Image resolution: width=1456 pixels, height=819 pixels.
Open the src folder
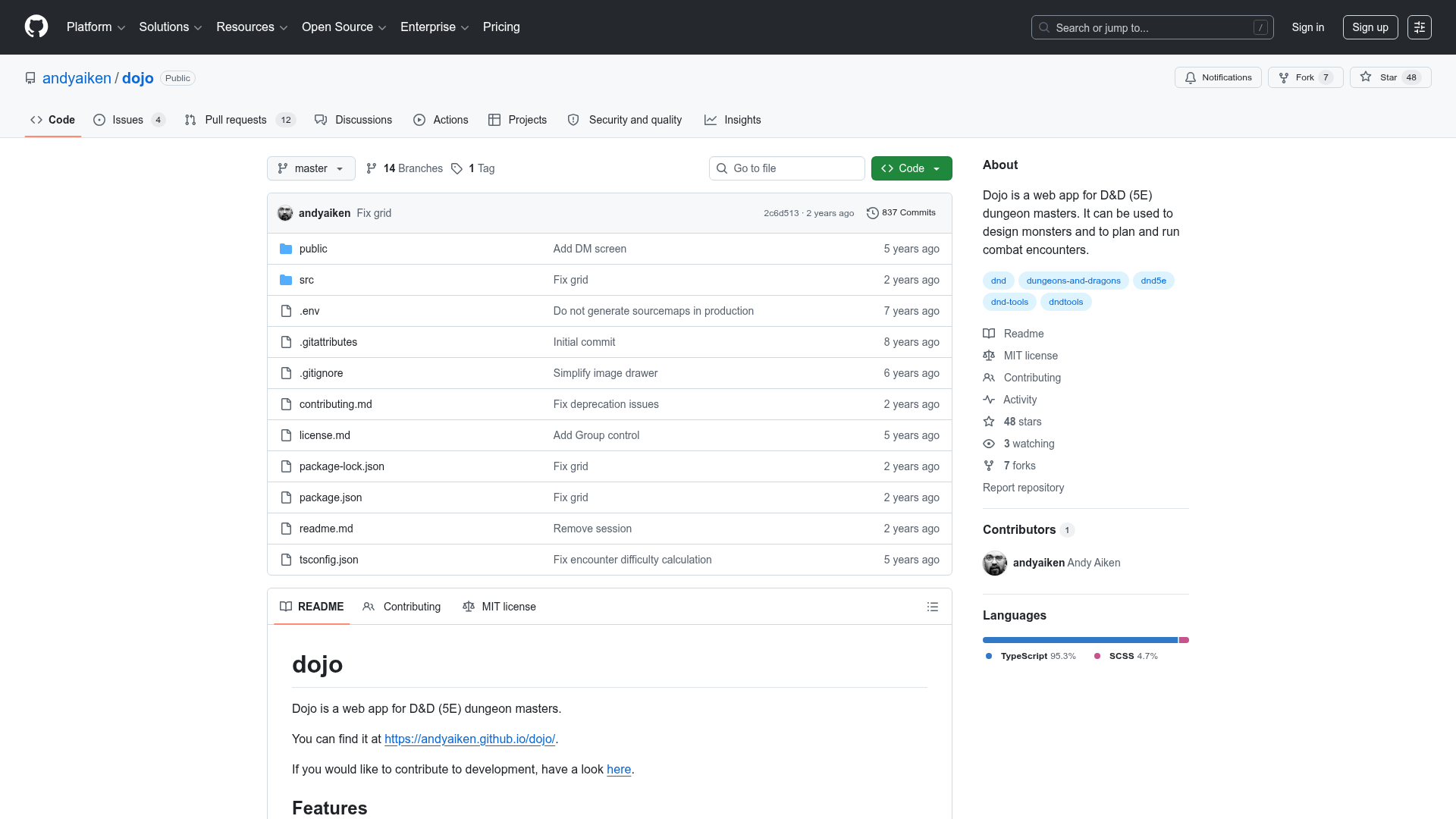click(306, 280)
